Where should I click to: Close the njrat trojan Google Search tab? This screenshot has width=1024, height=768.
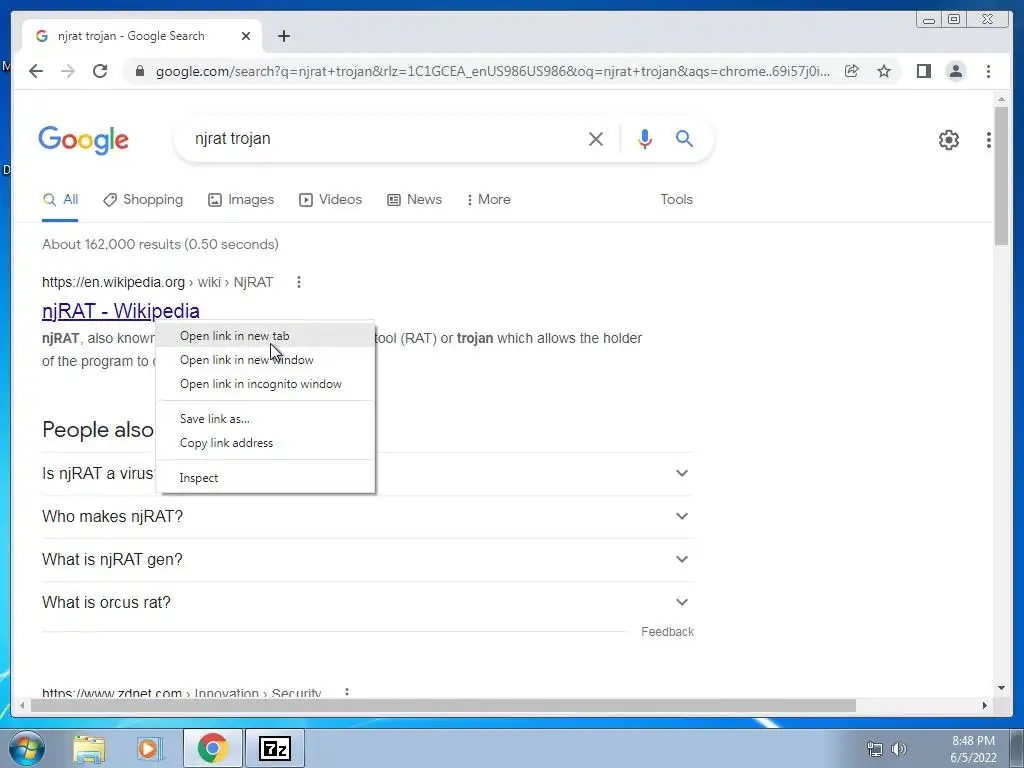(246, 36)
